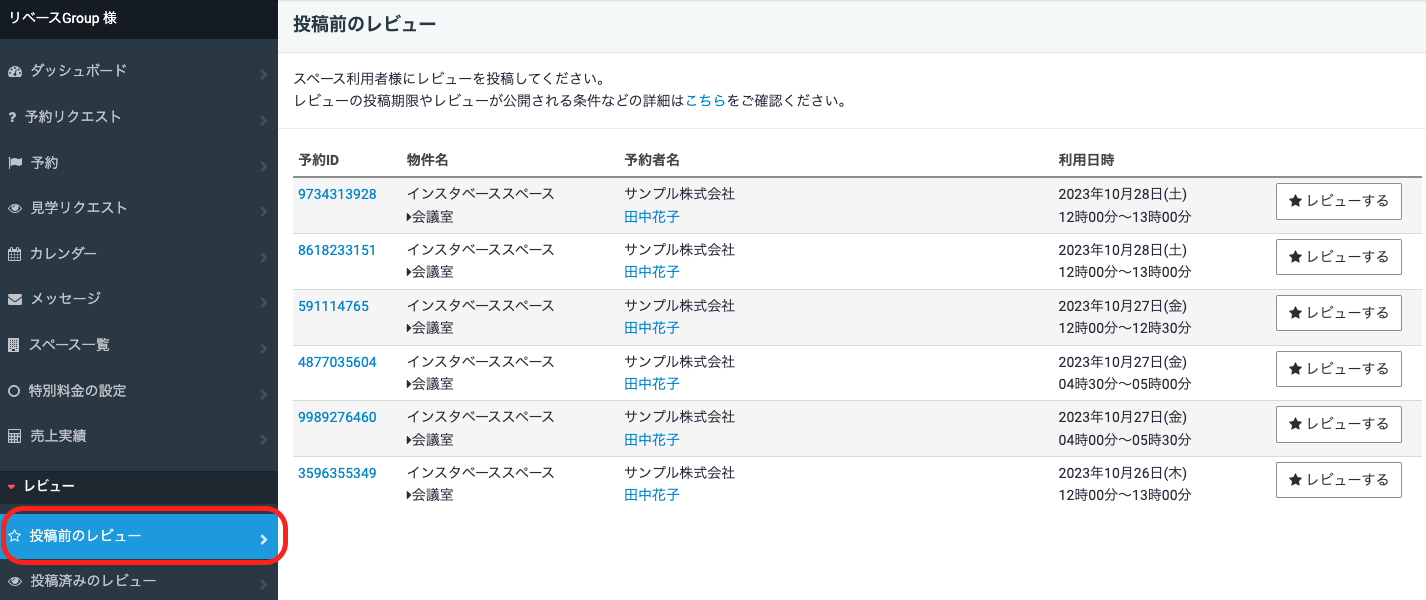The width and height of the screenshot is (1426, 600).
Task: Expand the 予約 chevron arrow
Action: 263,166
